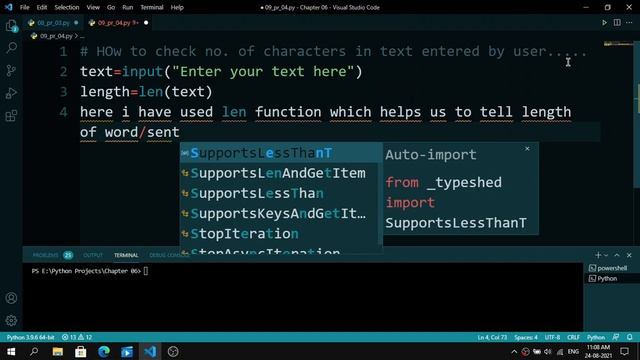This screenshot has width=640, height=360.
Task: Open editor More Actions ellipsis
Action: 629,23
